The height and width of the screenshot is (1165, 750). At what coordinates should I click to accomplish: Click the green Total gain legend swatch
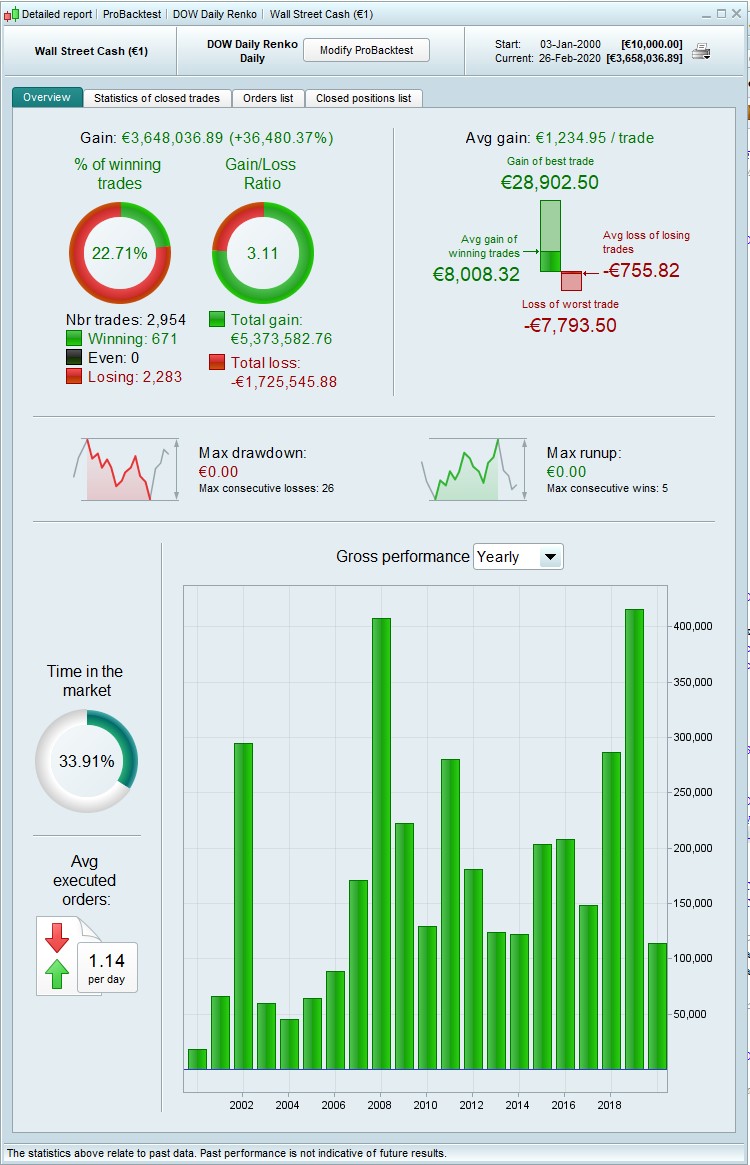pyautogui.click(x=217, y=319)
